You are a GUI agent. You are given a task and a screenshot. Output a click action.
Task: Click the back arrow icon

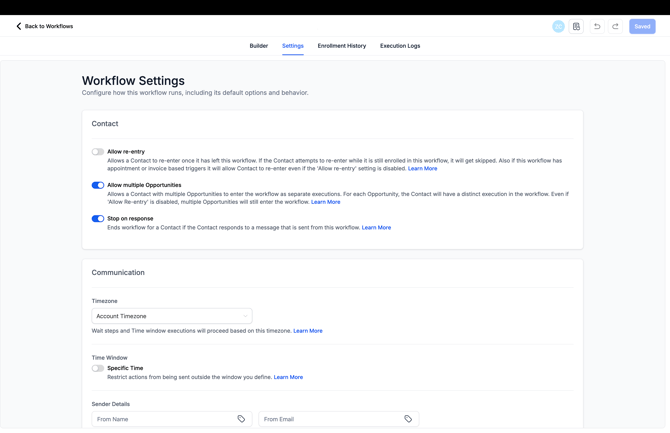(x=18, y=27)
